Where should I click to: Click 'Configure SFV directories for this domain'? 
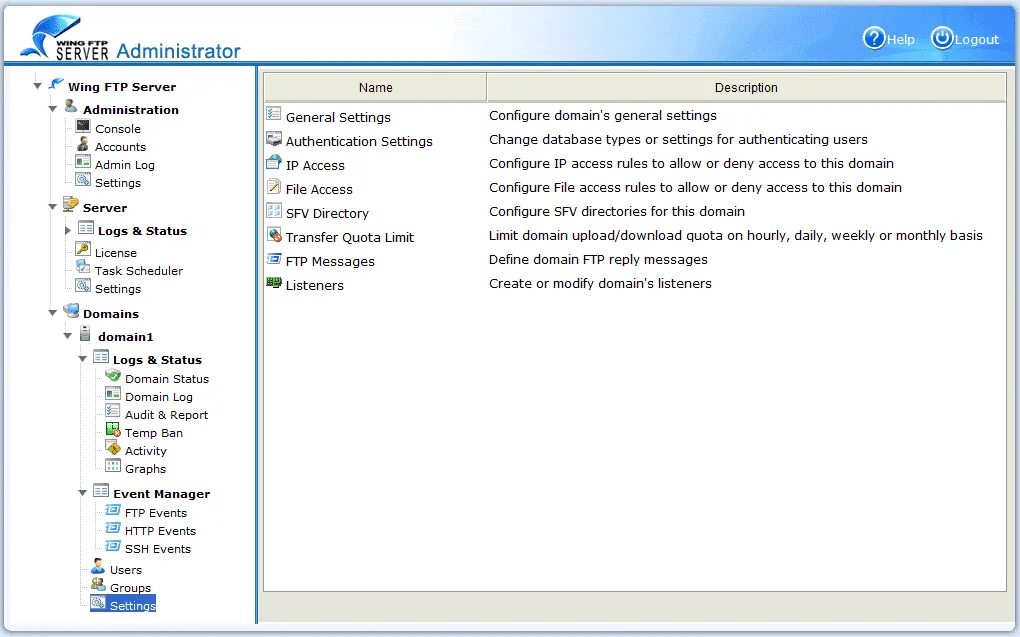coord(617,211)
